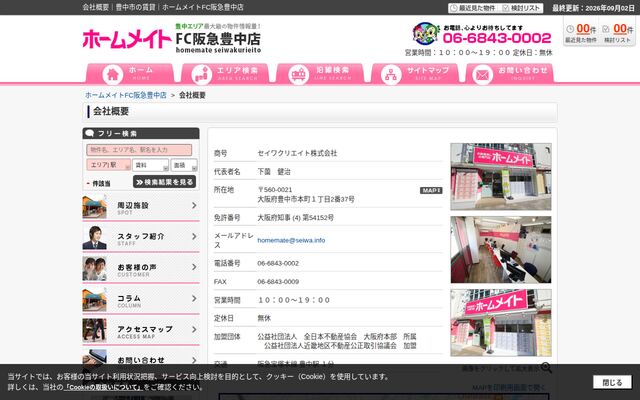Open the エリア検索 navigation tab

pos(225,73)
